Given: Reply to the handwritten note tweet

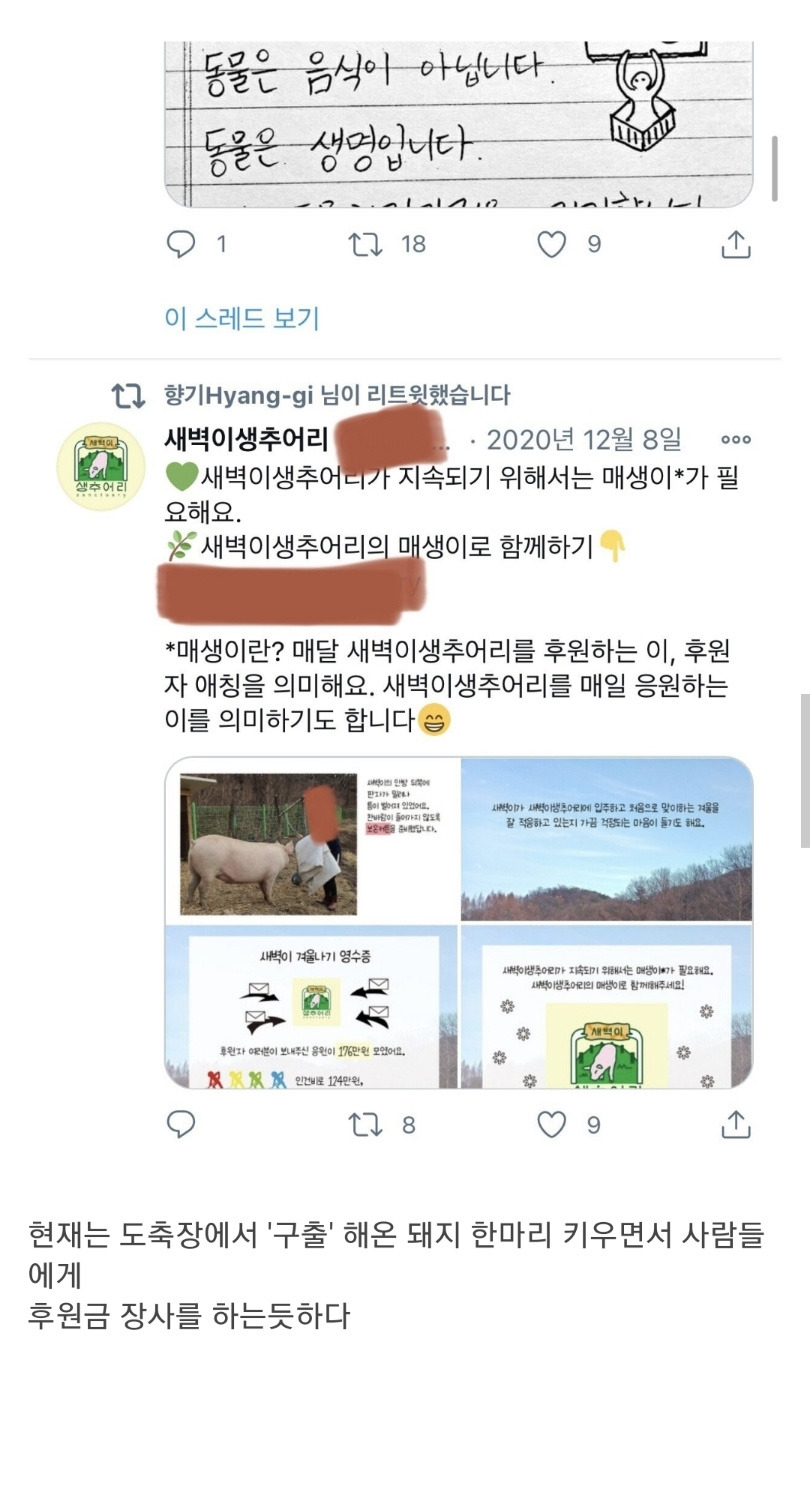Looking at the screenshot, I should click(182, 244).
